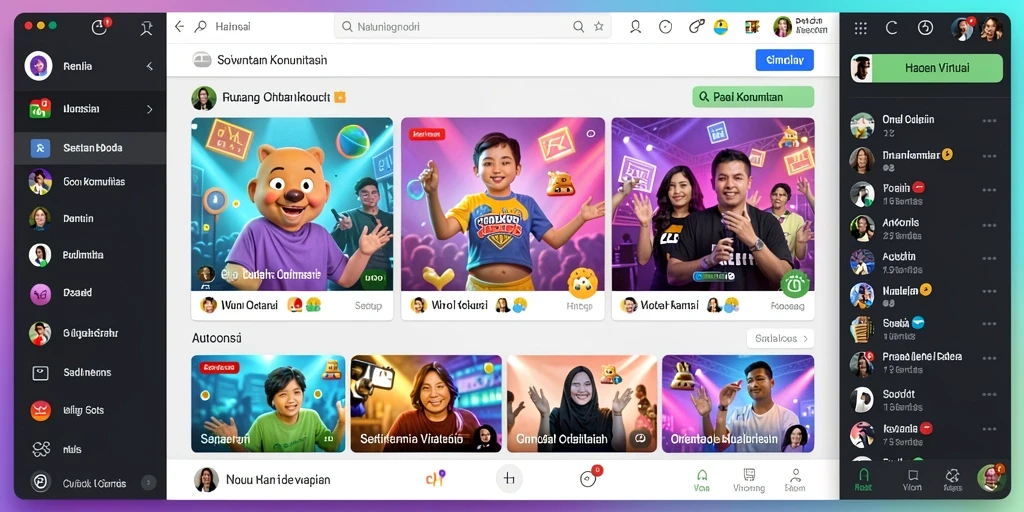Open options dots for Poaiih

[x=989, y=189]
